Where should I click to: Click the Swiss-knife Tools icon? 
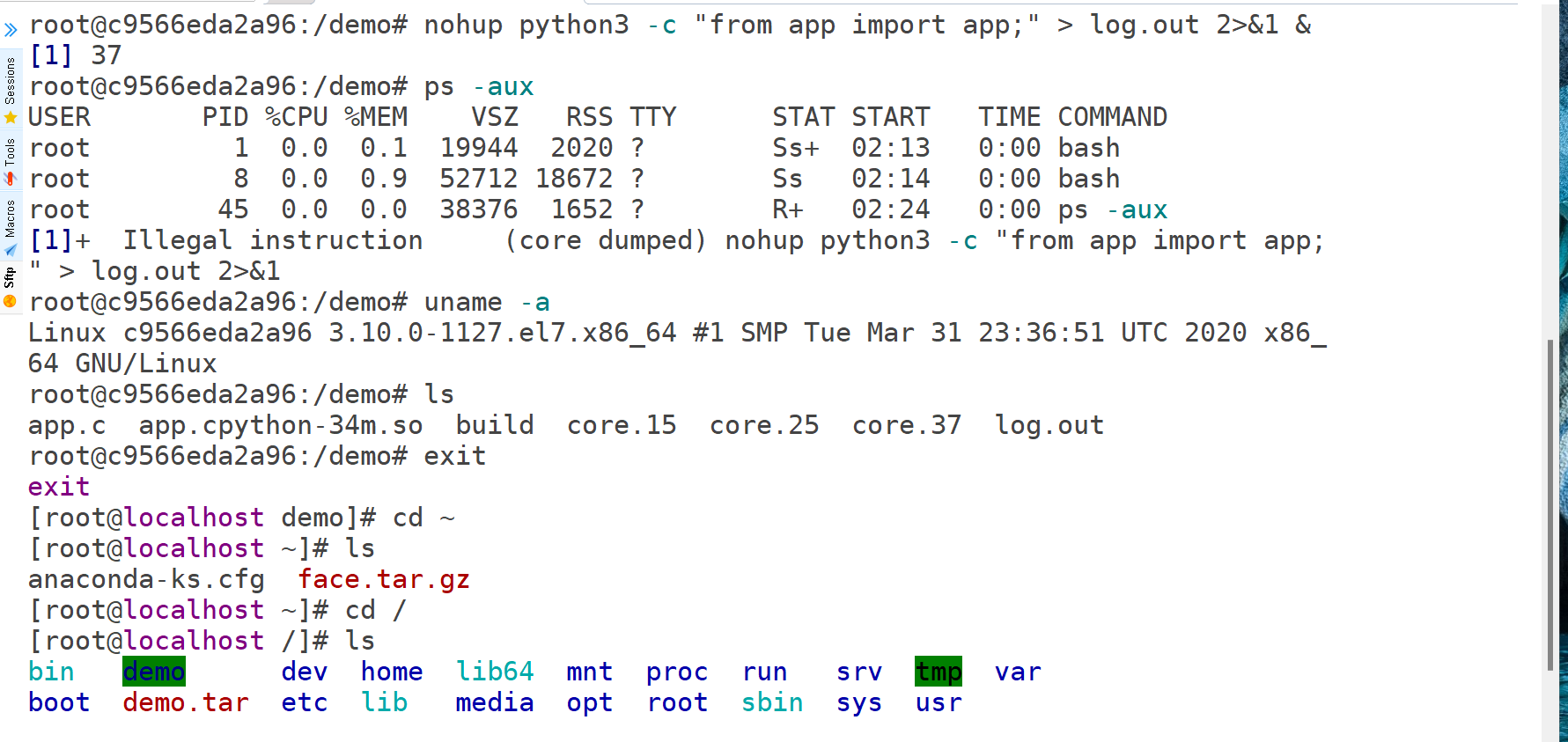pyautogui.click(x=10, y=179)
